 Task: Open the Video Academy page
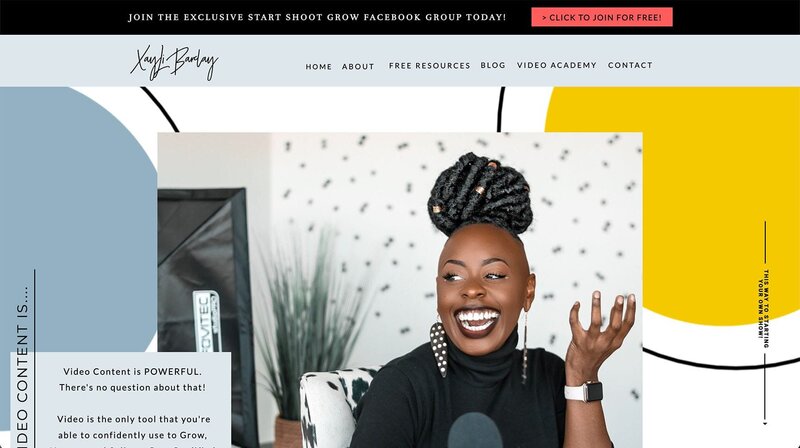557,65
